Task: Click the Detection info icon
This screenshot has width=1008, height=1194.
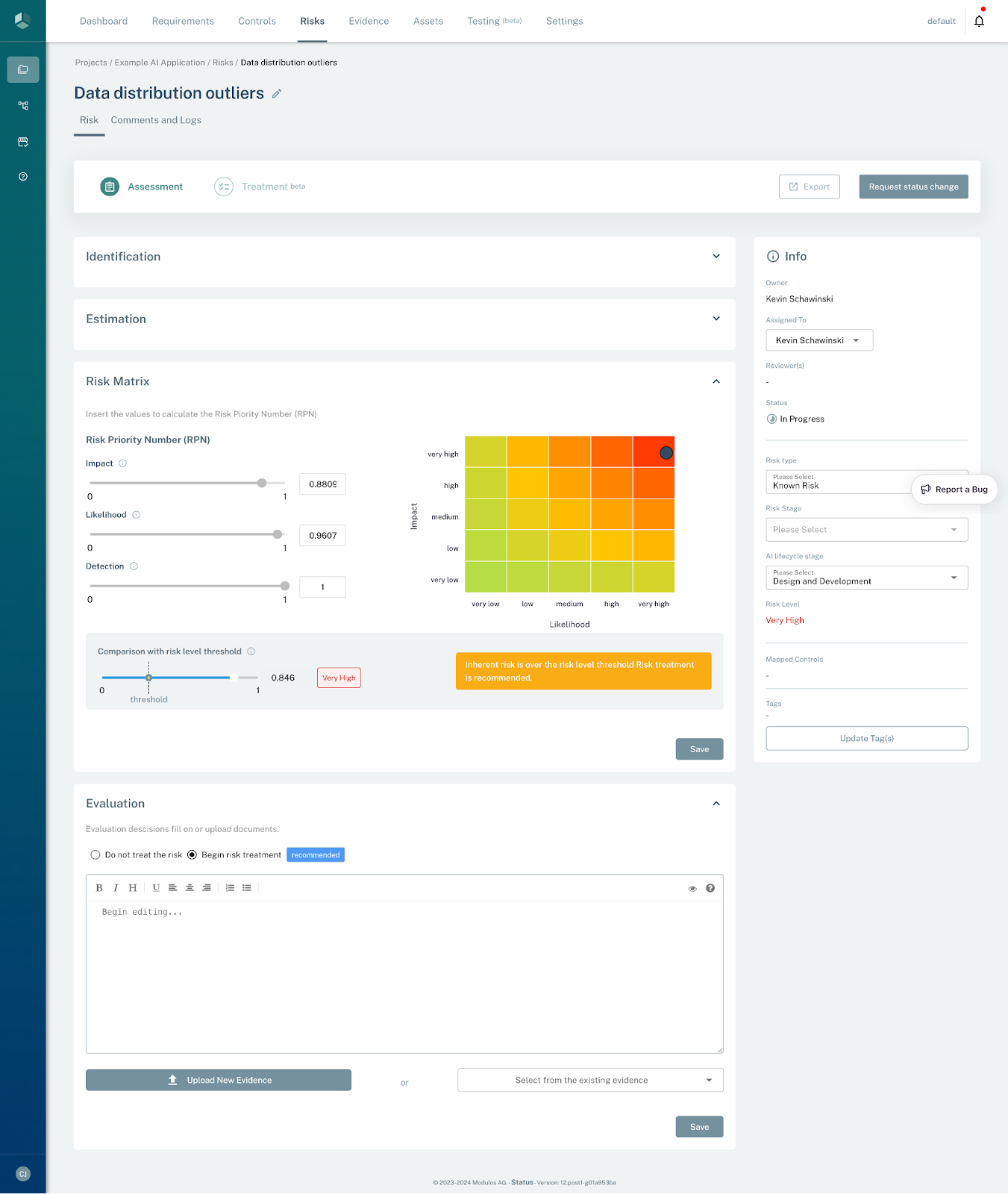Action: [134, 566]
